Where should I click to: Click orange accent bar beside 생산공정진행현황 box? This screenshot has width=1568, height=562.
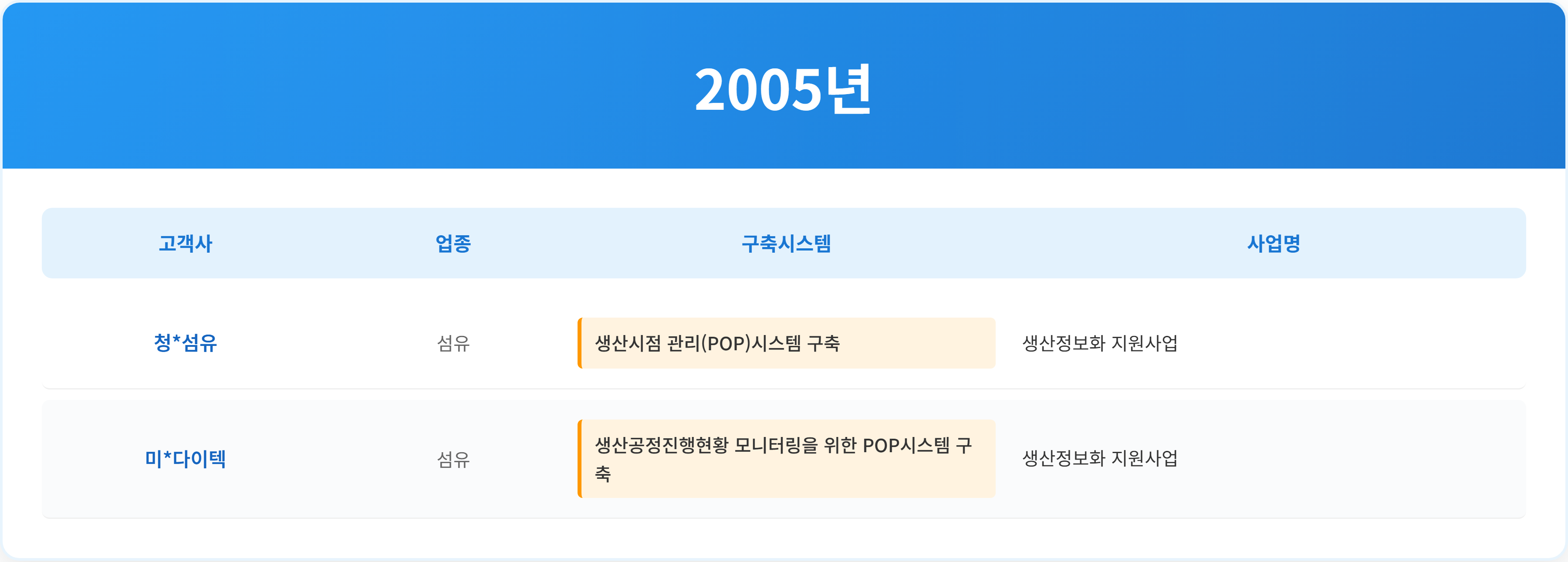point(579,458)
